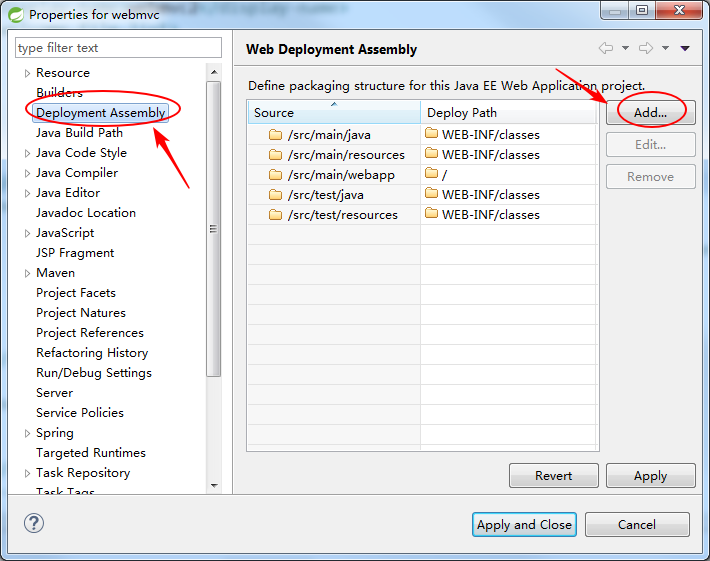This screenshot has height=561, width=710.
Task: Click folder icon for /src/main/java
Action: [275, 134]
